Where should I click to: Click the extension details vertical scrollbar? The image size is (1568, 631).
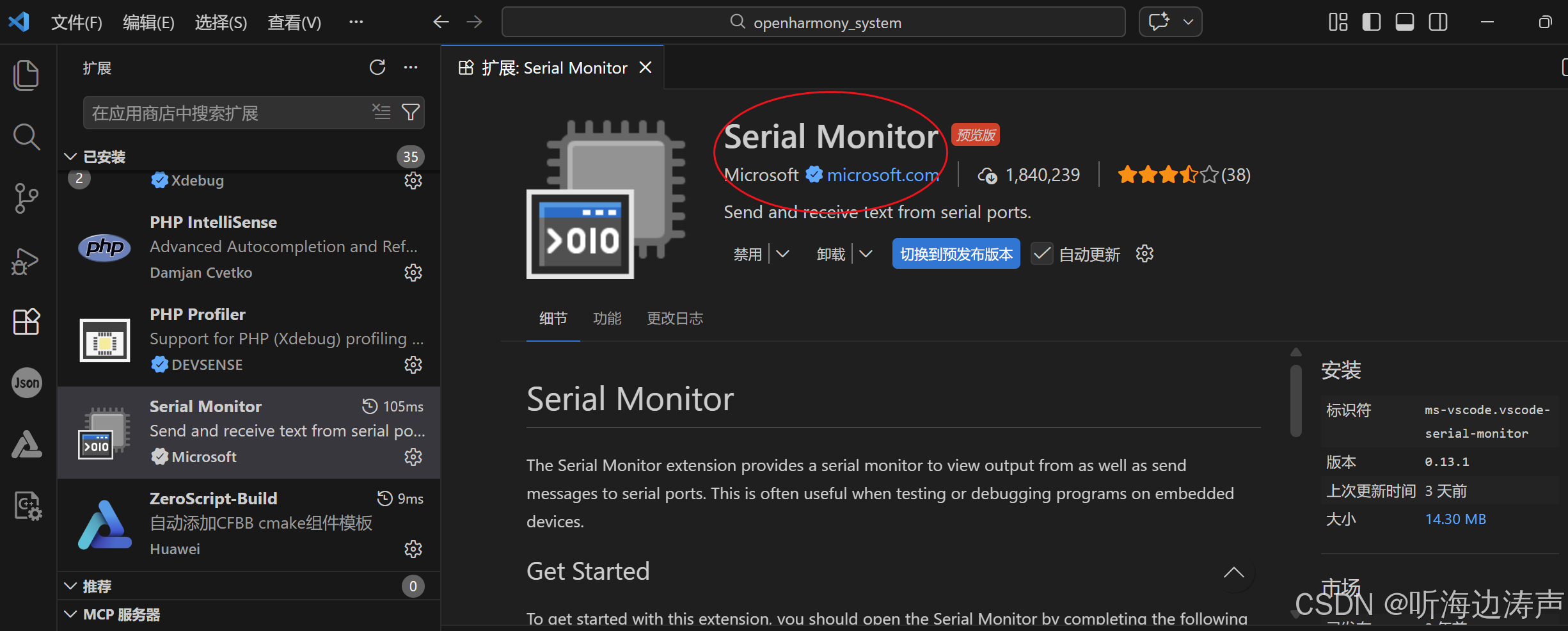tap(1296, 401)
